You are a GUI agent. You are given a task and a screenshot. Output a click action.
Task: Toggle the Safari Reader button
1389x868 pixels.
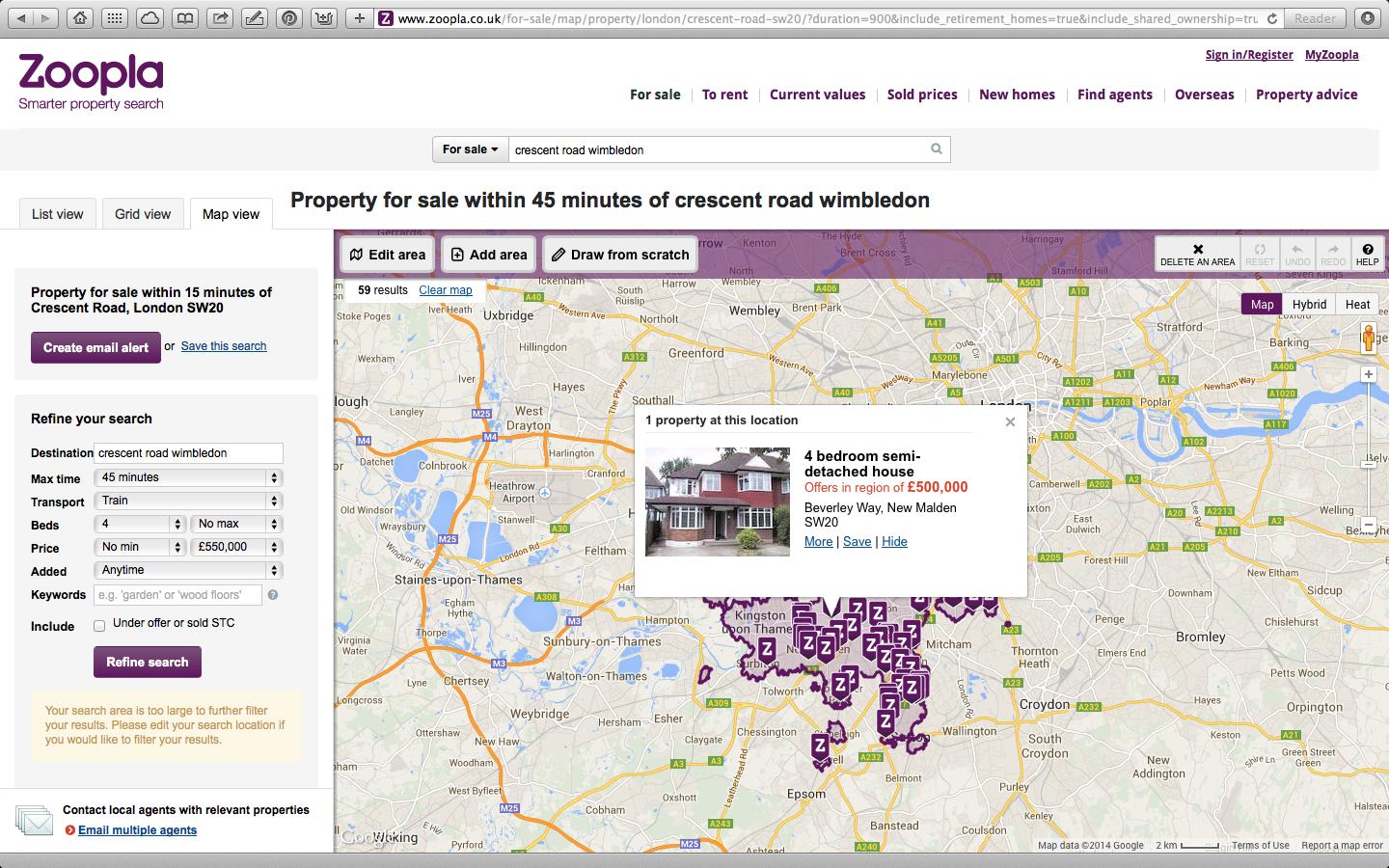[1315, 18]
